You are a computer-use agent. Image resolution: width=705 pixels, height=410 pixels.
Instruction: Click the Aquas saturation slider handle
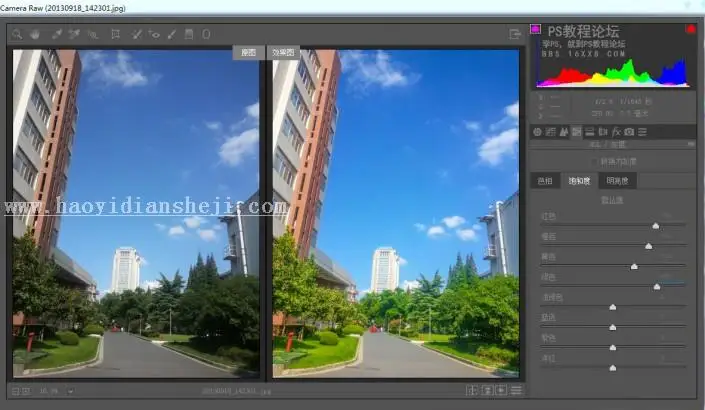tap(612, 307)
